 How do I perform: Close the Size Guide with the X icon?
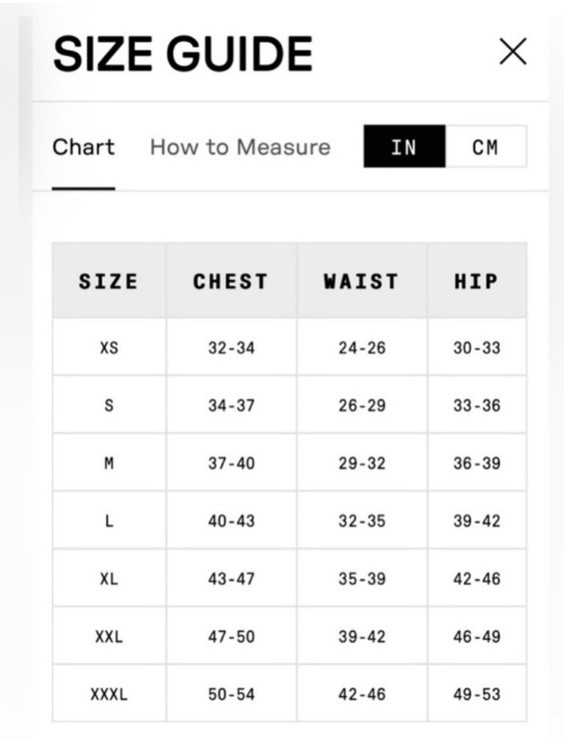[x=513, y=51]
